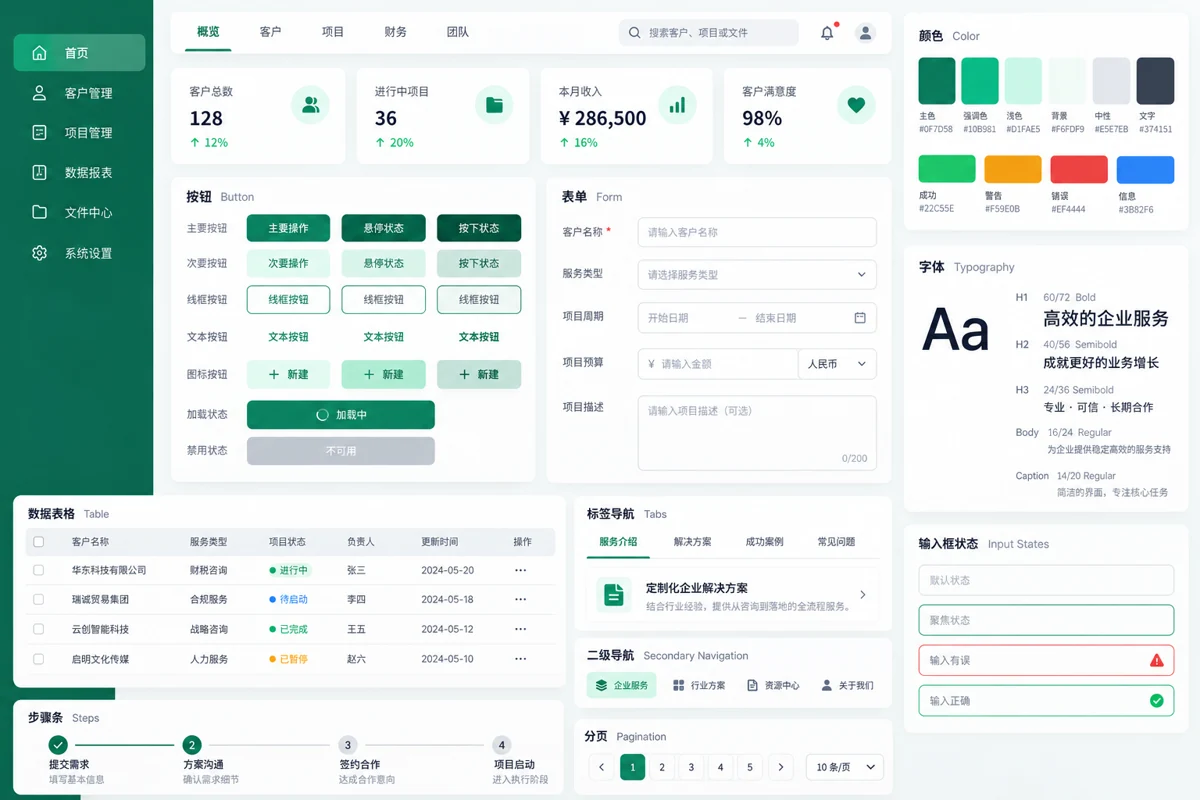The width and height of the screenshot is (1200, 800).
Task: Open the more menu for 启明文化传媒 row
Action: [520, 659]
